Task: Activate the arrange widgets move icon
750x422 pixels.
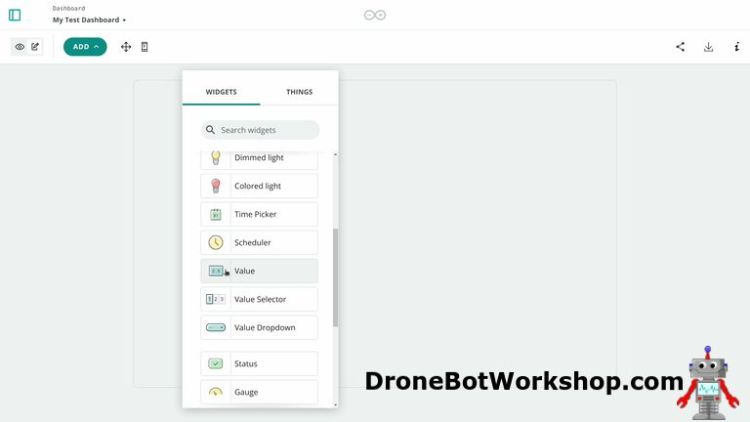Action: tap(126, 47)
